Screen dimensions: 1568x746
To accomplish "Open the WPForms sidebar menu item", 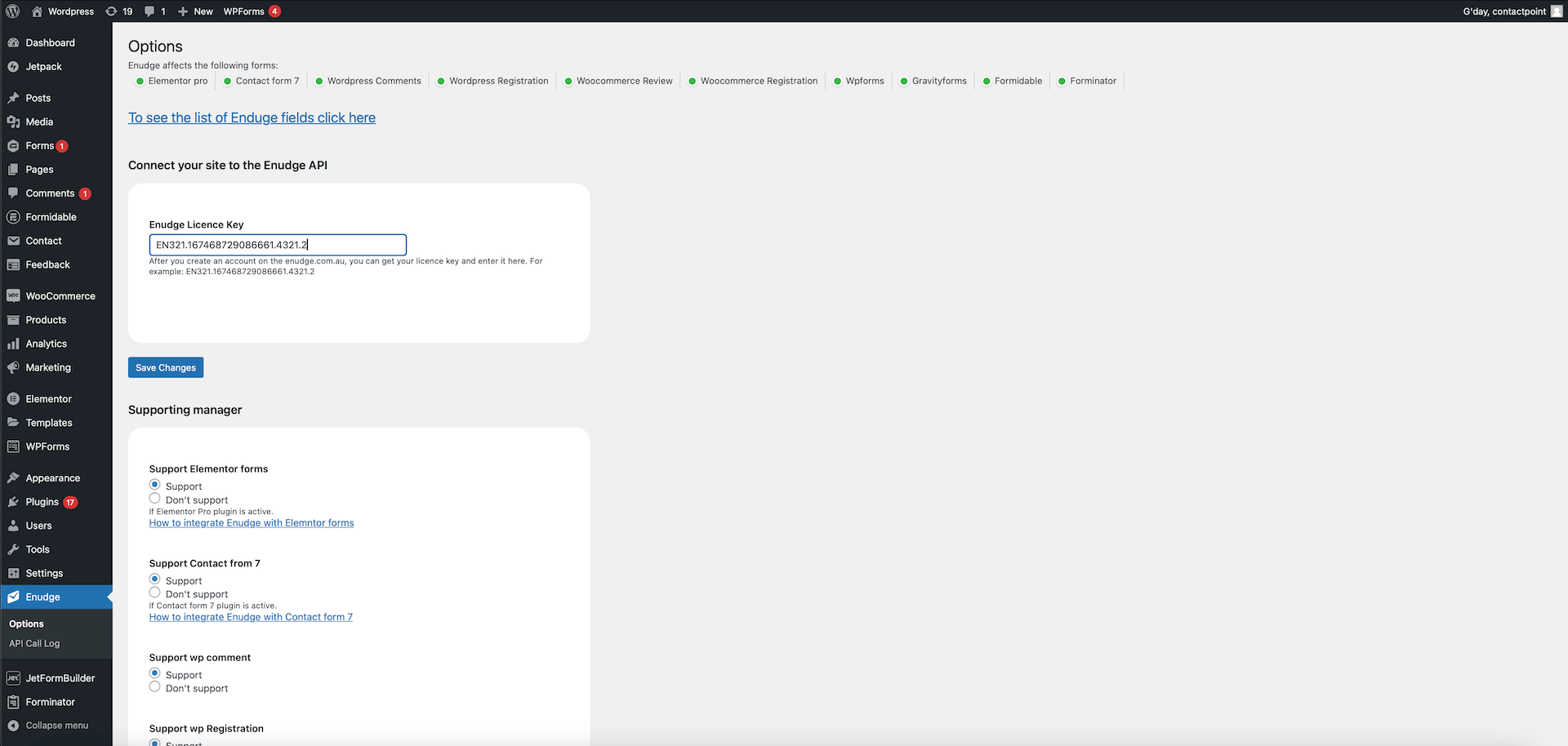I will 56,446.
